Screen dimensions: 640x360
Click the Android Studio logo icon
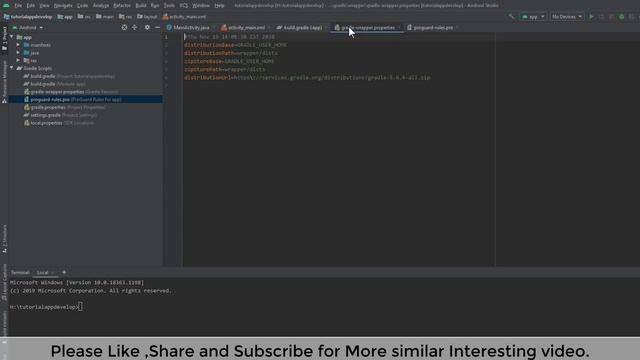[x=6, y=5]
